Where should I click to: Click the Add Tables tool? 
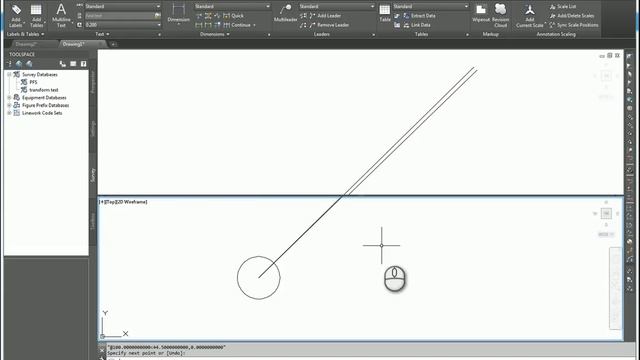tap(36, 16)
